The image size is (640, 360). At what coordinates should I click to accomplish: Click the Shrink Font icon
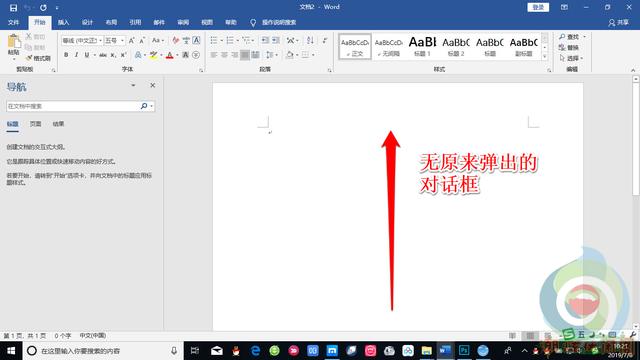(142, 40)
